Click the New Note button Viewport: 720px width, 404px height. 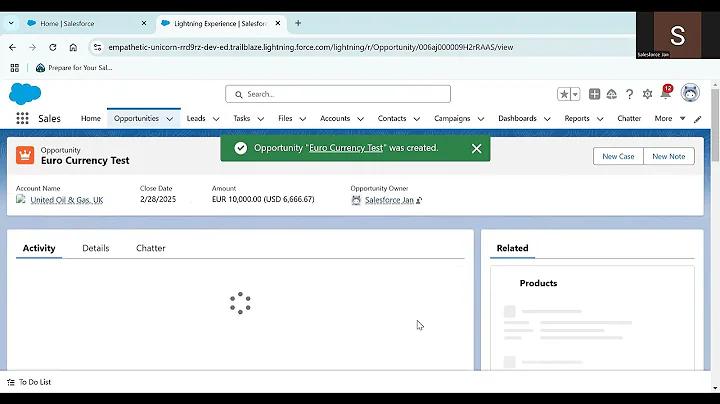pos(669,157)
